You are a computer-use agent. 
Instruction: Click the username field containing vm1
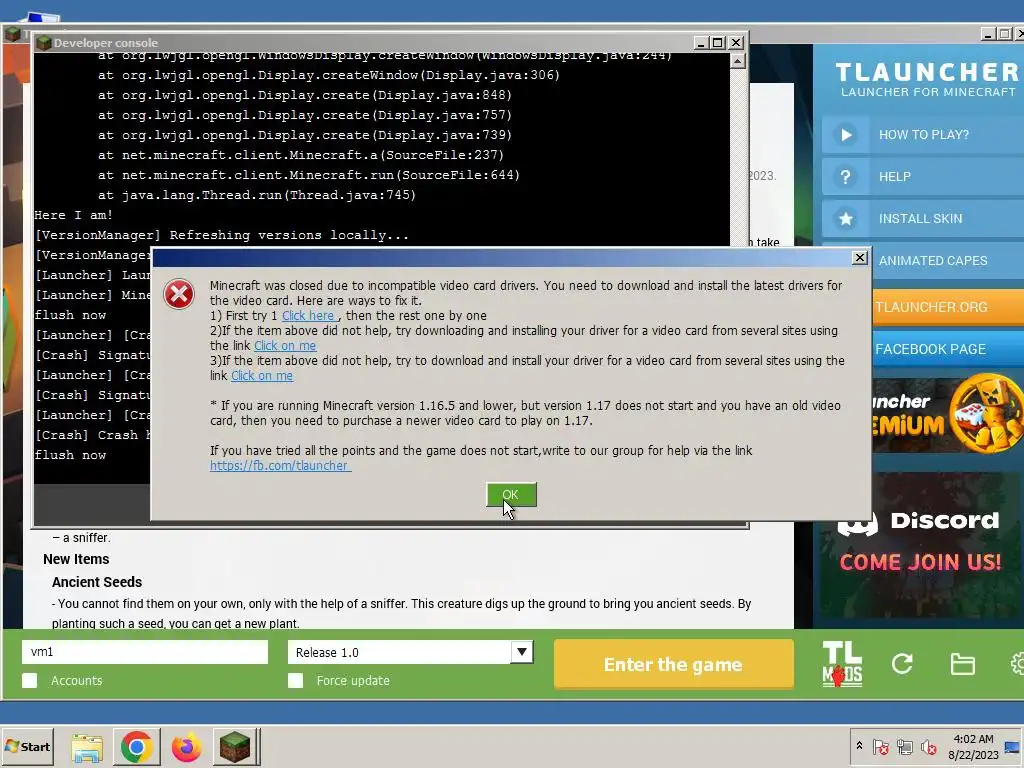[x=145, y=652]
